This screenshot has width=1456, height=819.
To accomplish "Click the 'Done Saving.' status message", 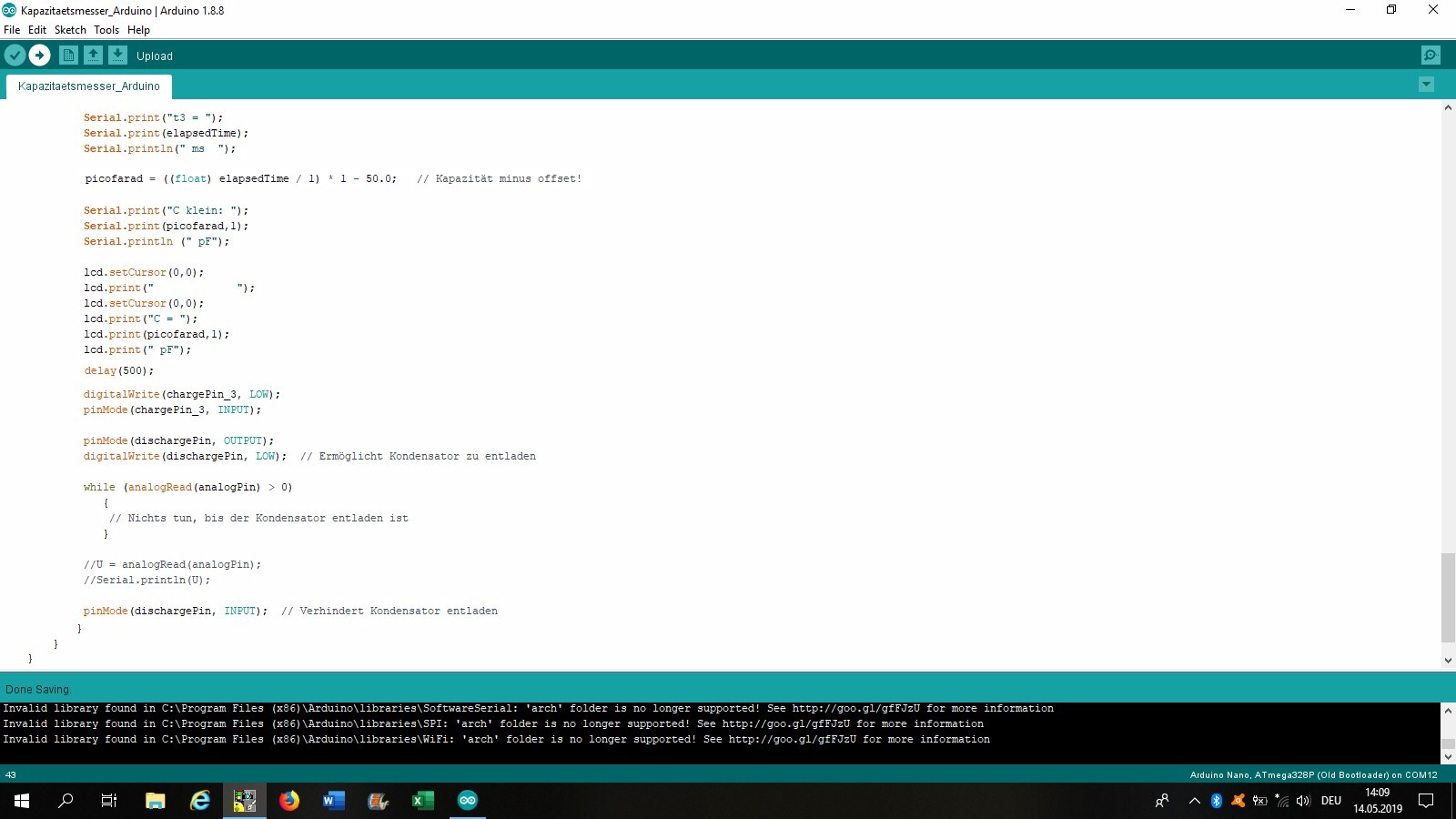I will click(38, 690).
